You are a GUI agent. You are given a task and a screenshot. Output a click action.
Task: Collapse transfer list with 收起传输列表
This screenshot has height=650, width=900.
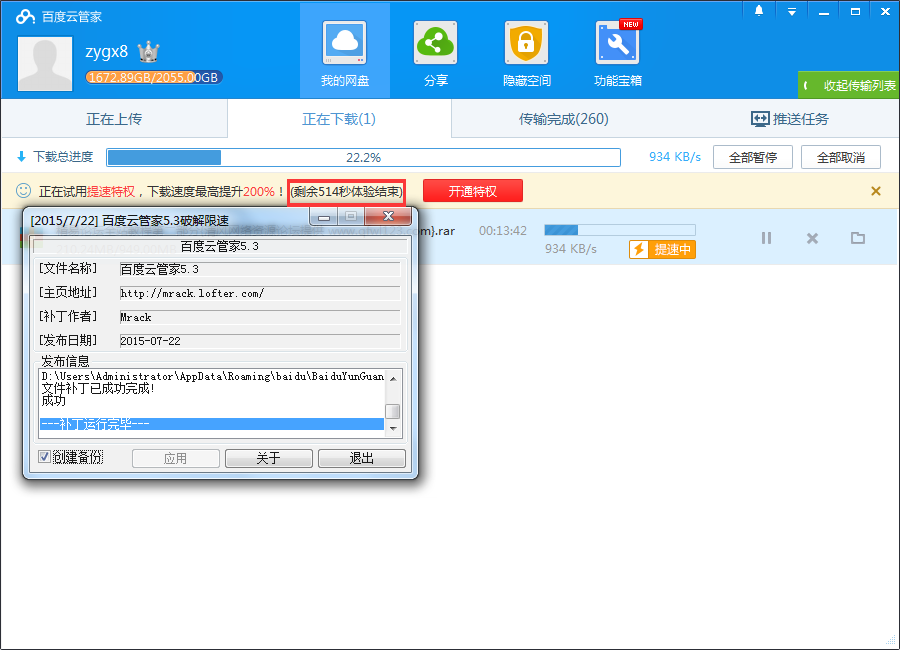tap(848, 86)
